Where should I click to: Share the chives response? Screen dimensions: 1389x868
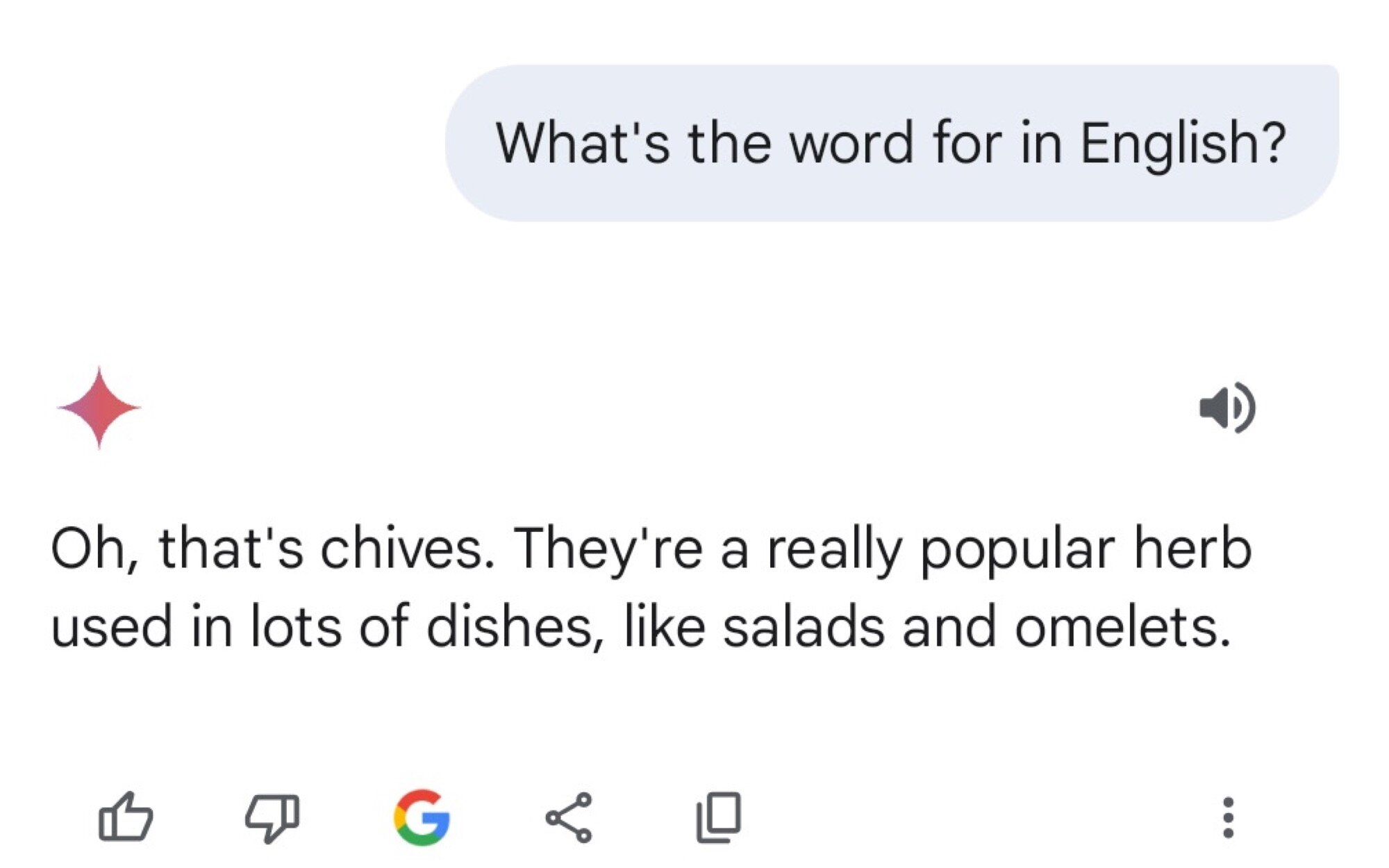pyautogui.click(x=569, y=817)
